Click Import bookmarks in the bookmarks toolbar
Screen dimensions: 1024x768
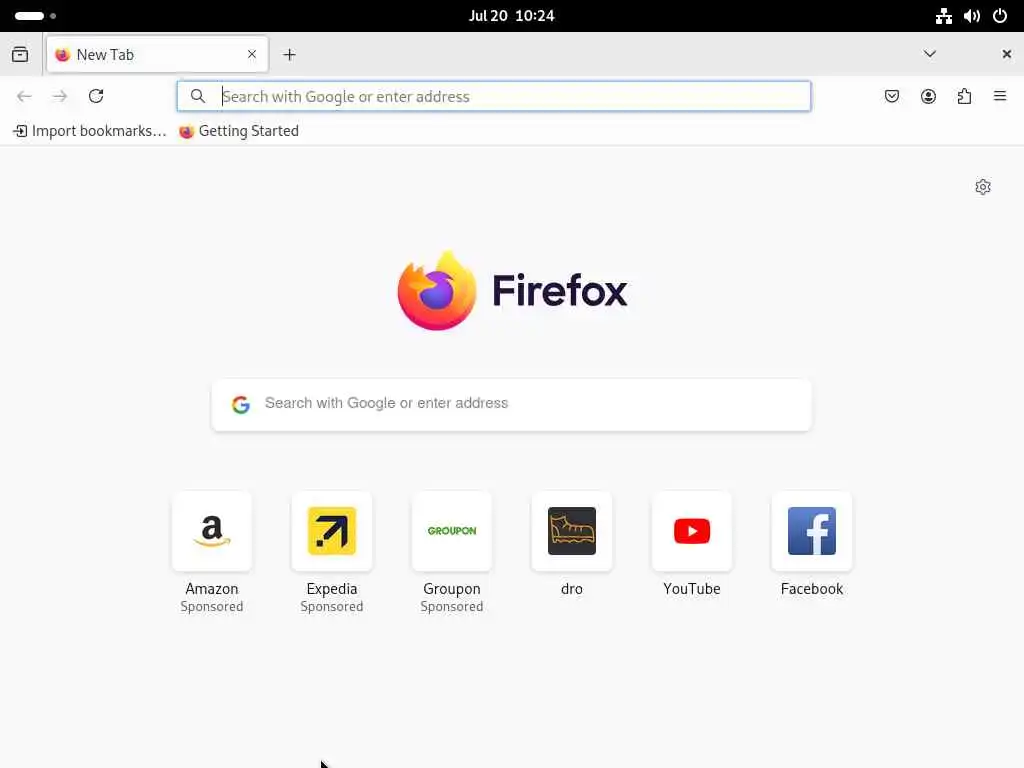pyautogui.click(x=90, y=131)
